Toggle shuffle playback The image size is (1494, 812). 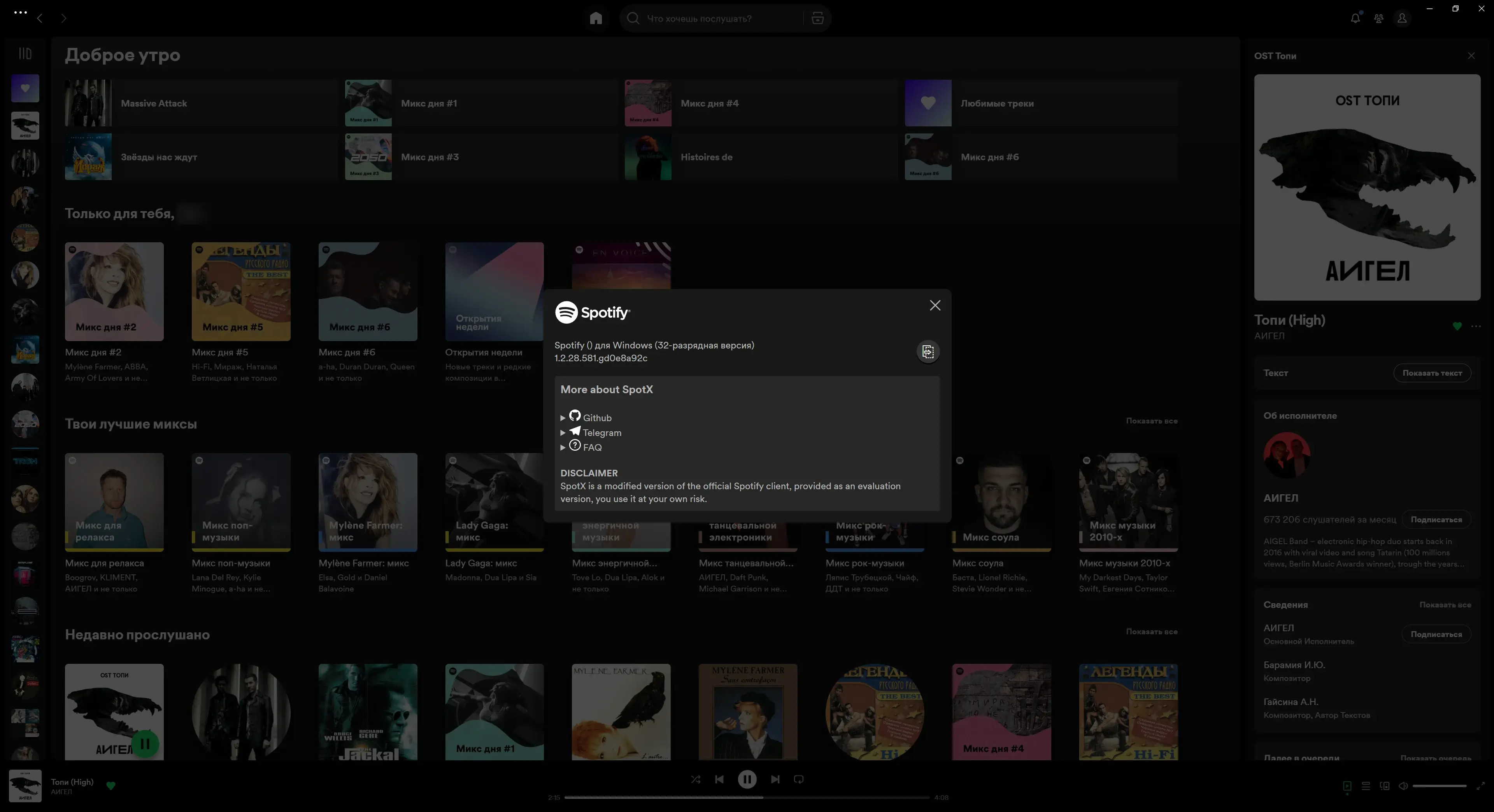(695, 780)
